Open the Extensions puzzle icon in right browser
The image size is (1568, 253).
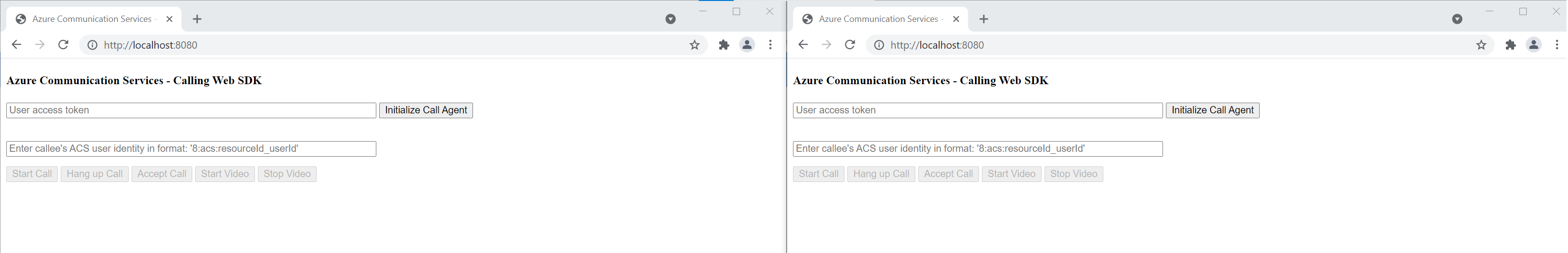click(1510, 44)
